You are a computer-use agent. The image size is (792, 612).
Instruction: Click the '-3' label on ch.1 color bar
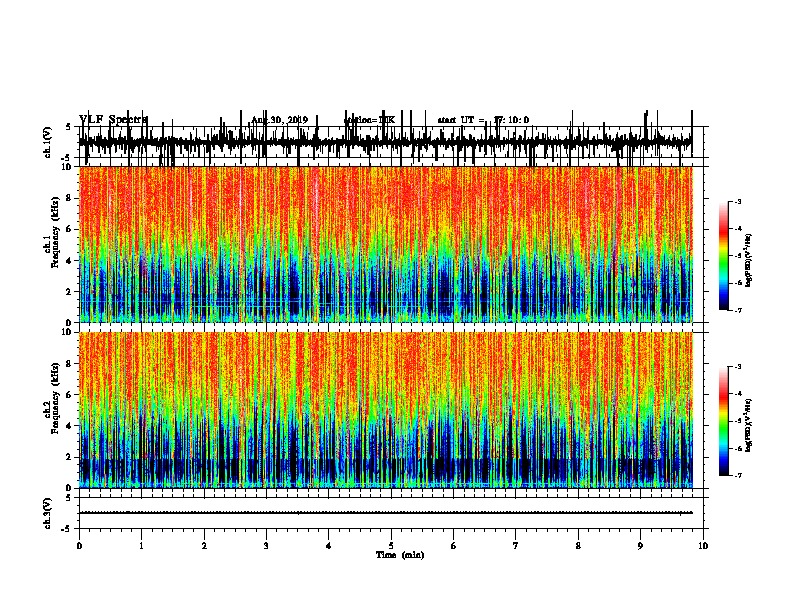point(738,201)
